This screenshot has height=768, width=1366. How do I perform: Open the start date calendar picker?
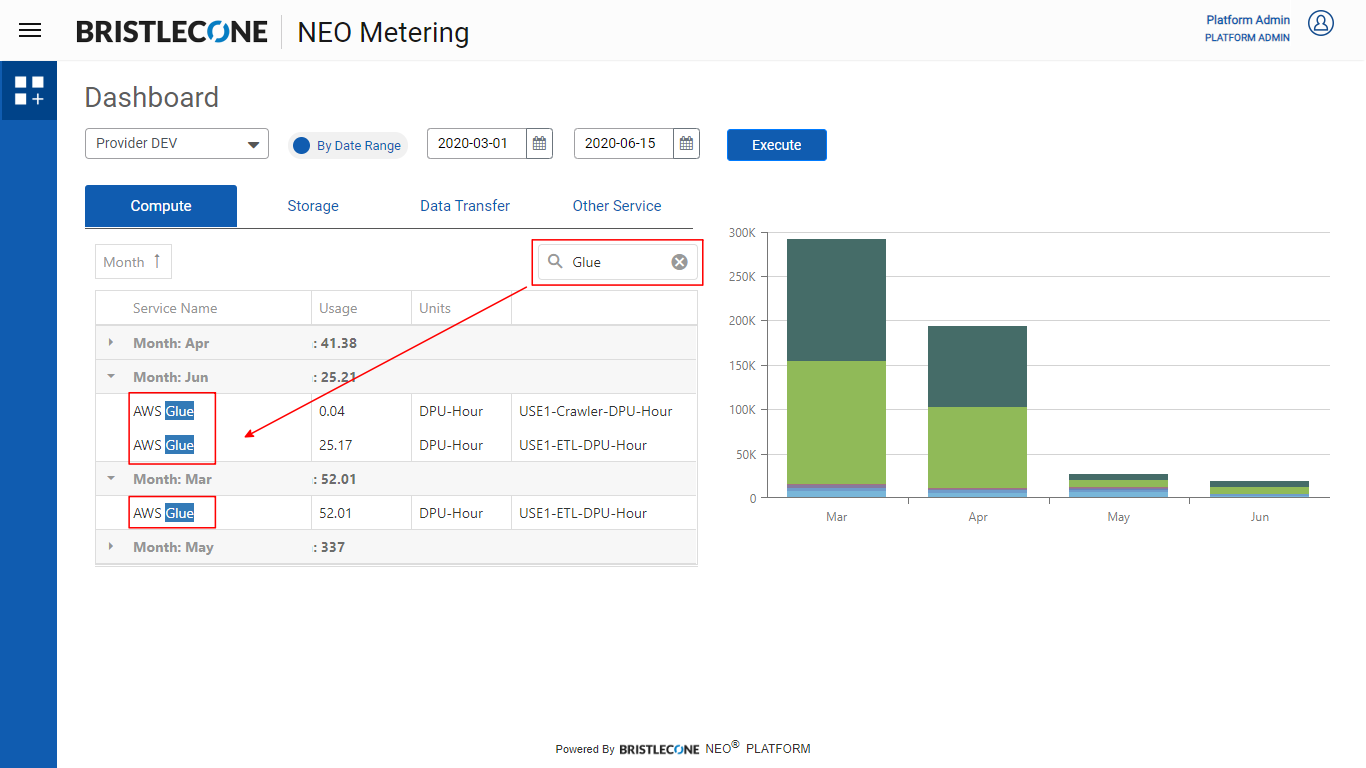[x=539, y=144]
